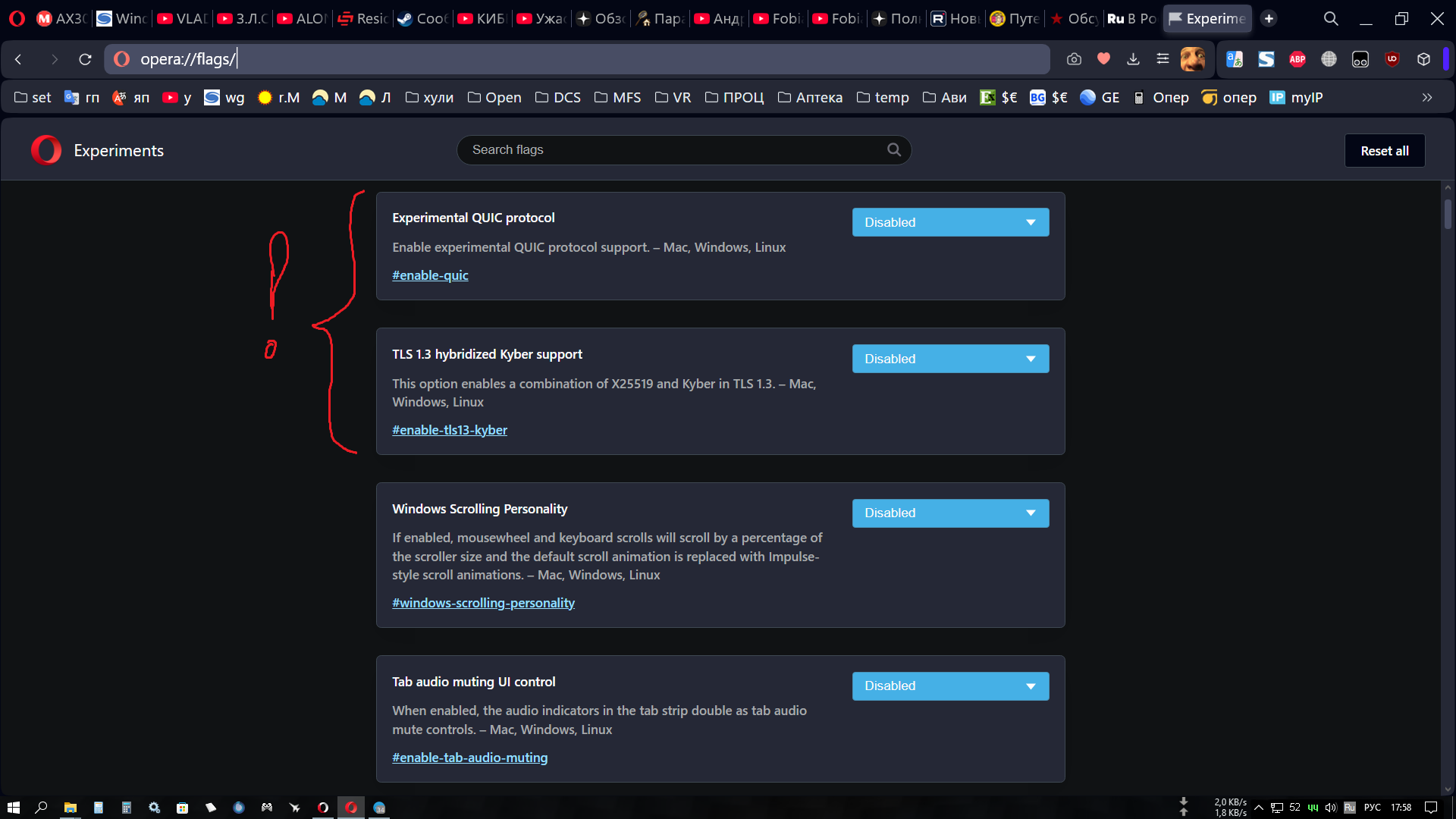The image size is (1456, 819).
Task: Click the snapshot camera icon in address bar
Action: coord(1074,59)
